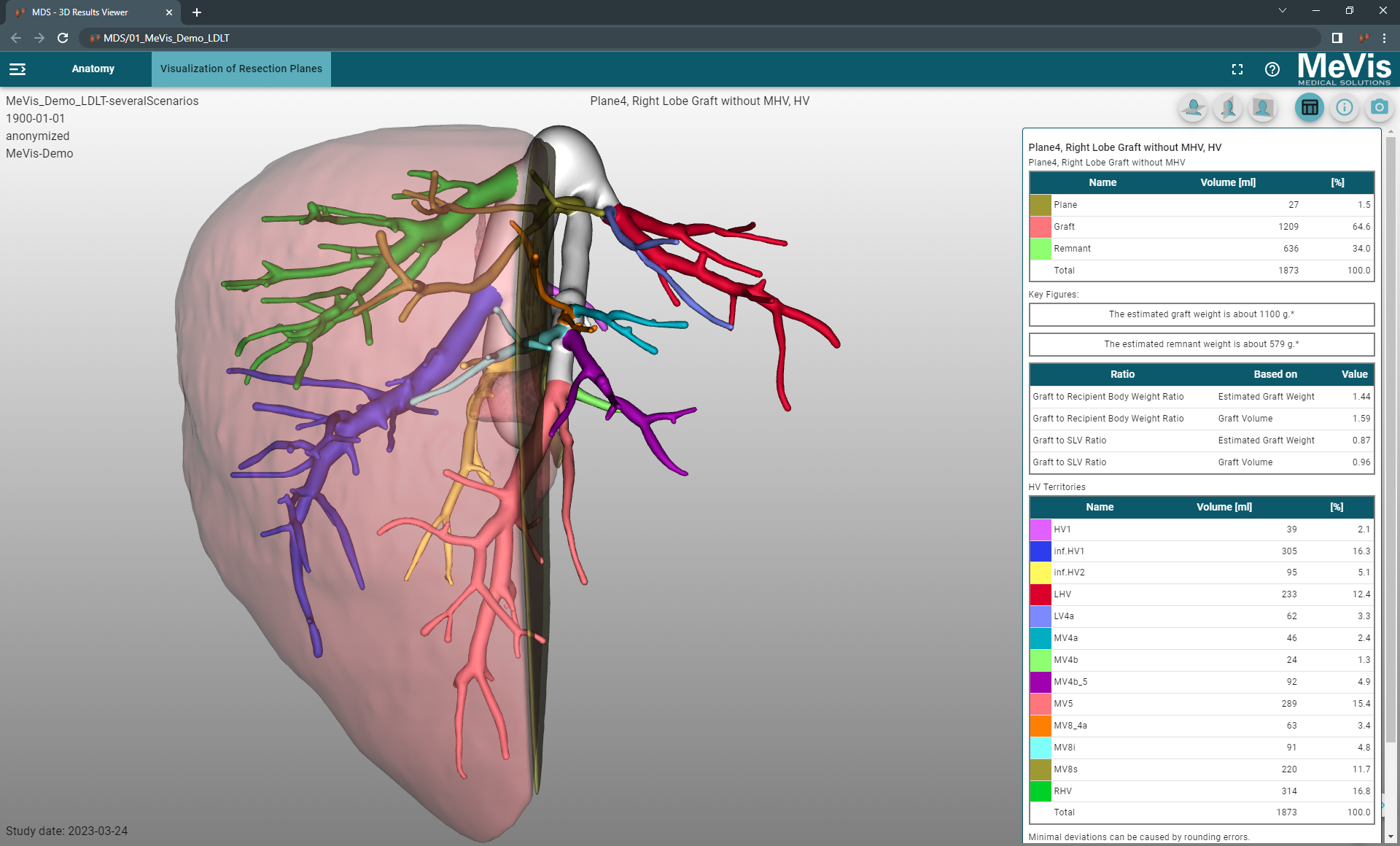Click the MeVis extension icon in toolbar
This screenshot has width=1400, height=846.
[1363, 38]
